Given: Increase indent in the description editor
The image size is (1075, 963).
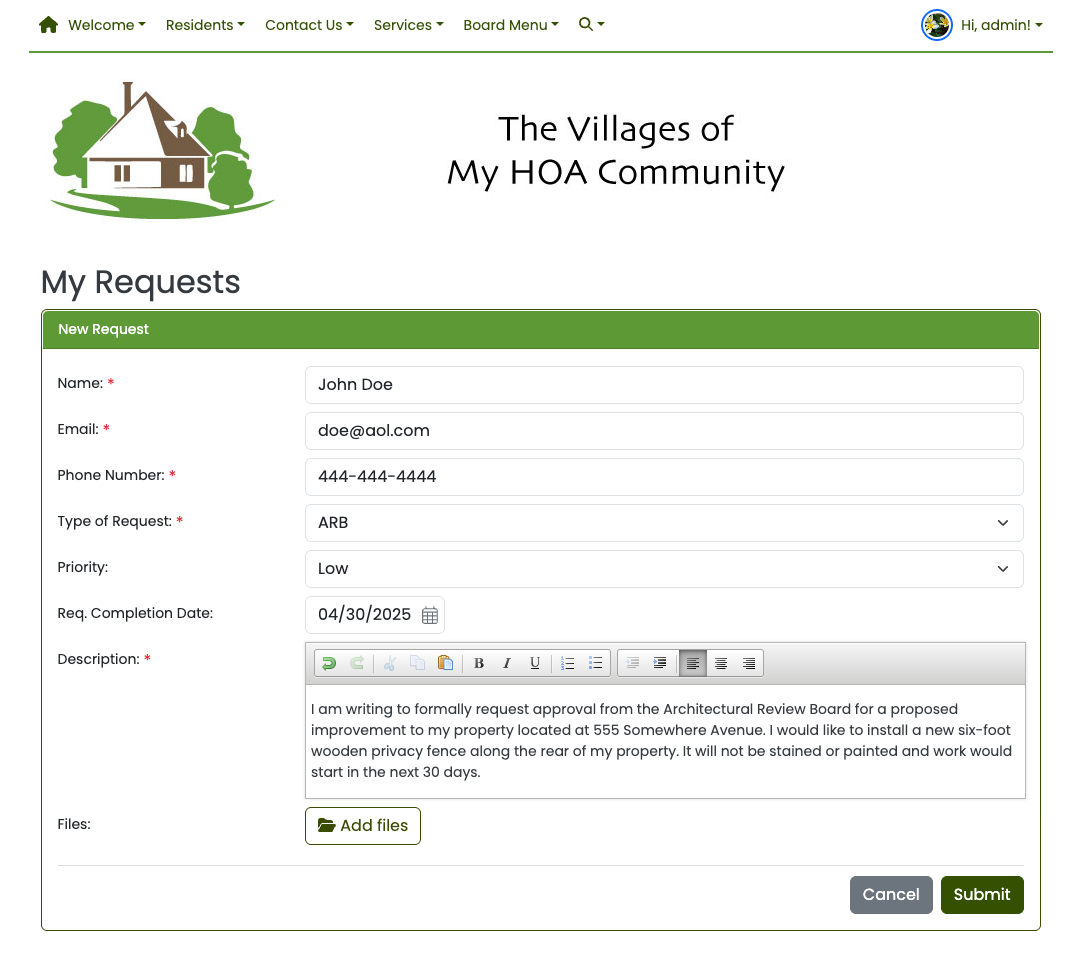Looking at the screenshot, I should click(x=660, y=663).
